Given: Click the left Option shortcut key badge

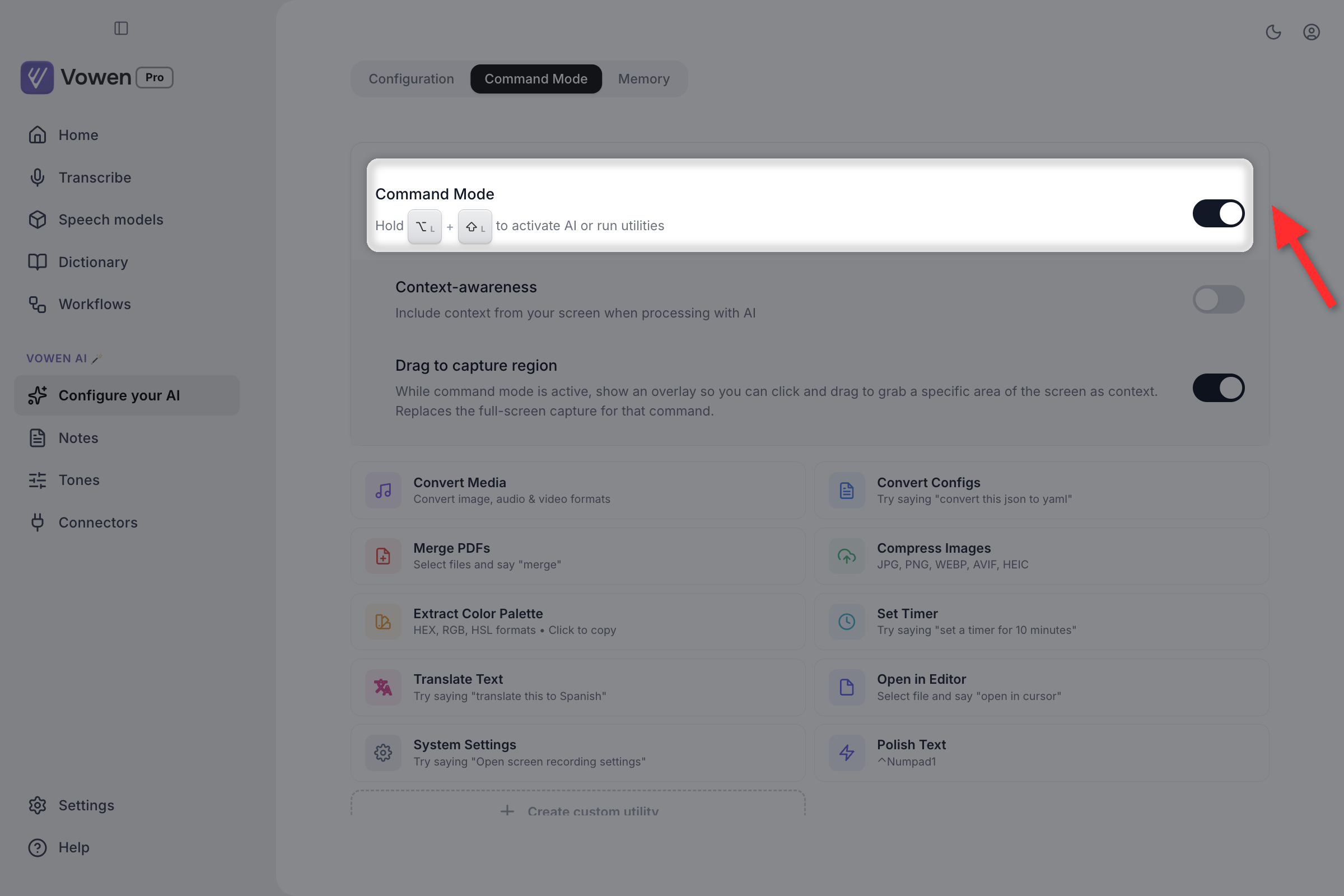Looking at the screenshot, I should click(424, 227).
